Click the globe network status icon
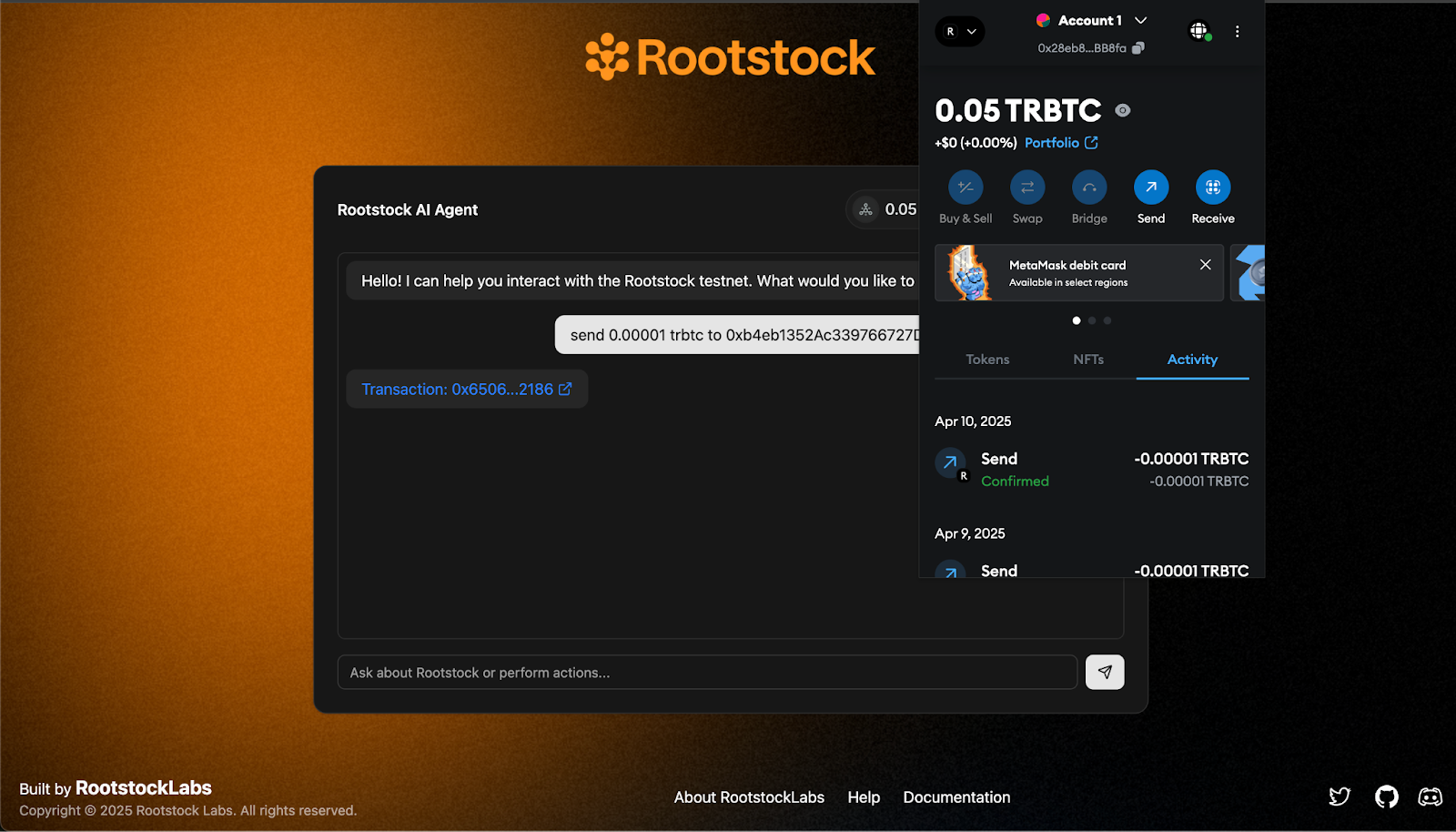This screenshot has height=832, width=1456. coord(1198,30)
